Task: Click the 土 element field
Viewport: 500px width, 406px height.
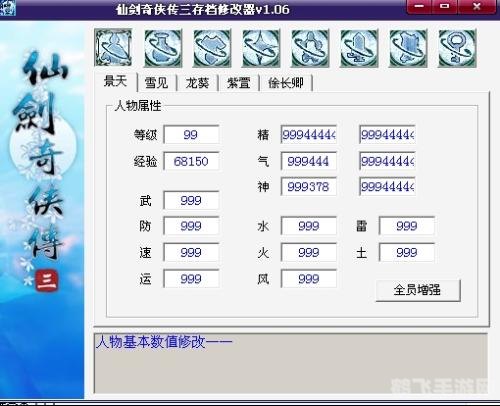Action: [x=407, y=253]
